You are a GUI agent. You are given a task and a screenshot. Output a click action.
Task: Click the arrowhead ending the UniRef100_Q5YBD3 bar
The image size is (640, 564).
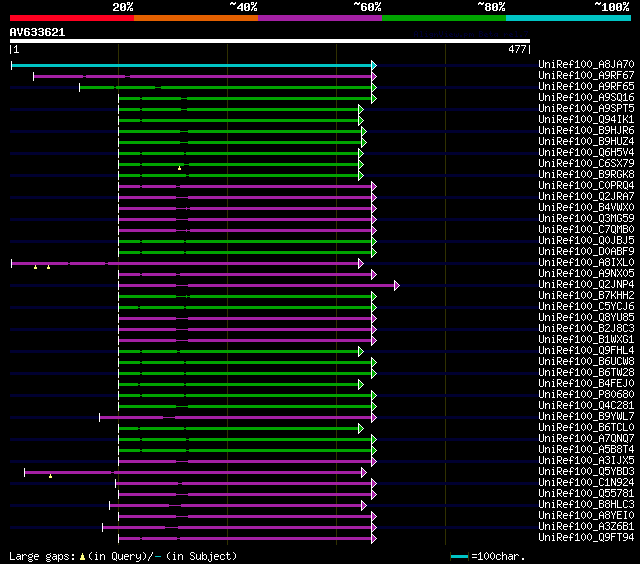pos(363,472)
